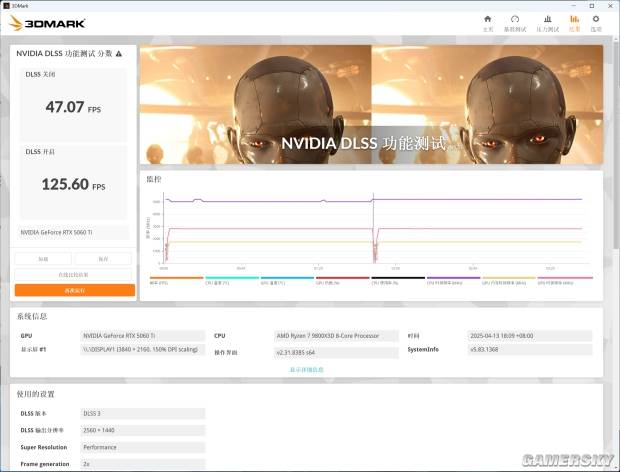
Task: Minimize the 3DMark window
Action: click(574, 6)
